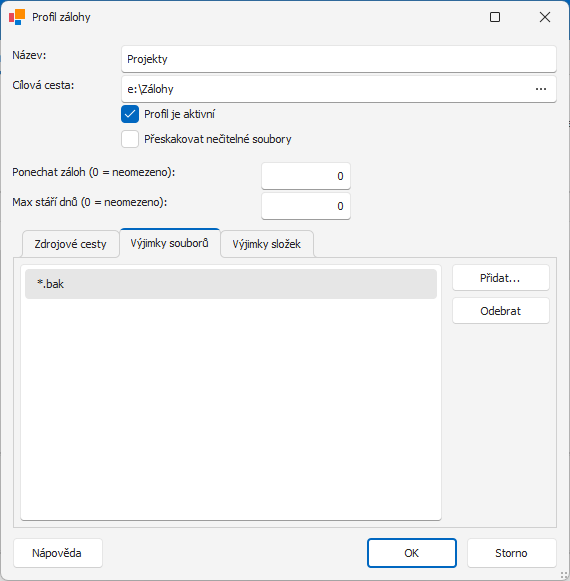This screenshot has height=581, width=570.
Task: Click the app icon in title bar
Action: tap(17, 17)
